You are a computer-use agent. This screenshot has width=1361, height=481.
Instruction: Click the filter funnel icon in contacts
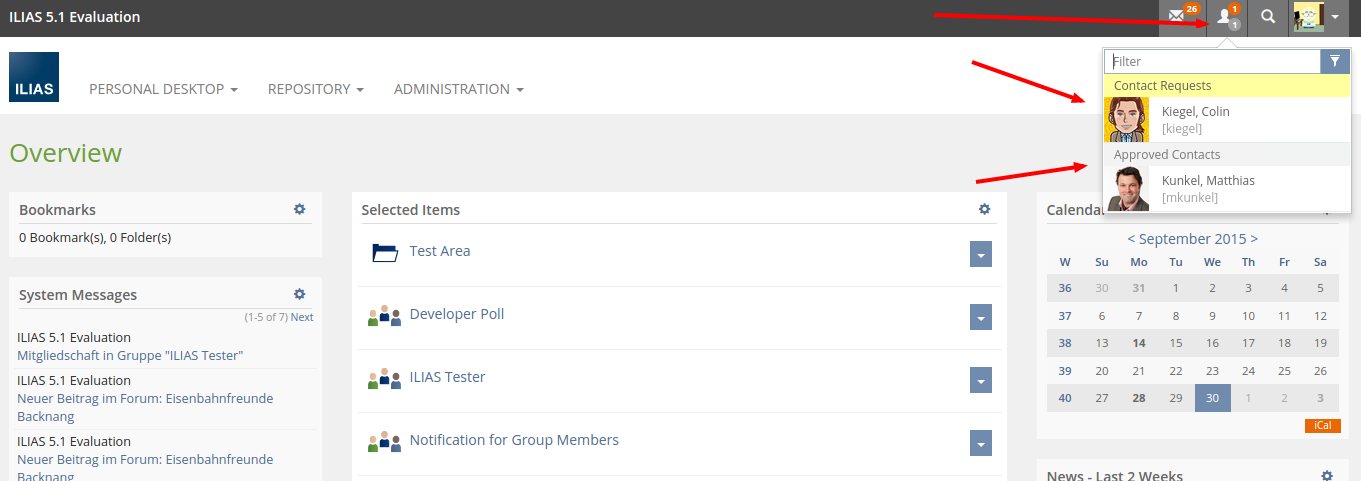click(1335, 62)
